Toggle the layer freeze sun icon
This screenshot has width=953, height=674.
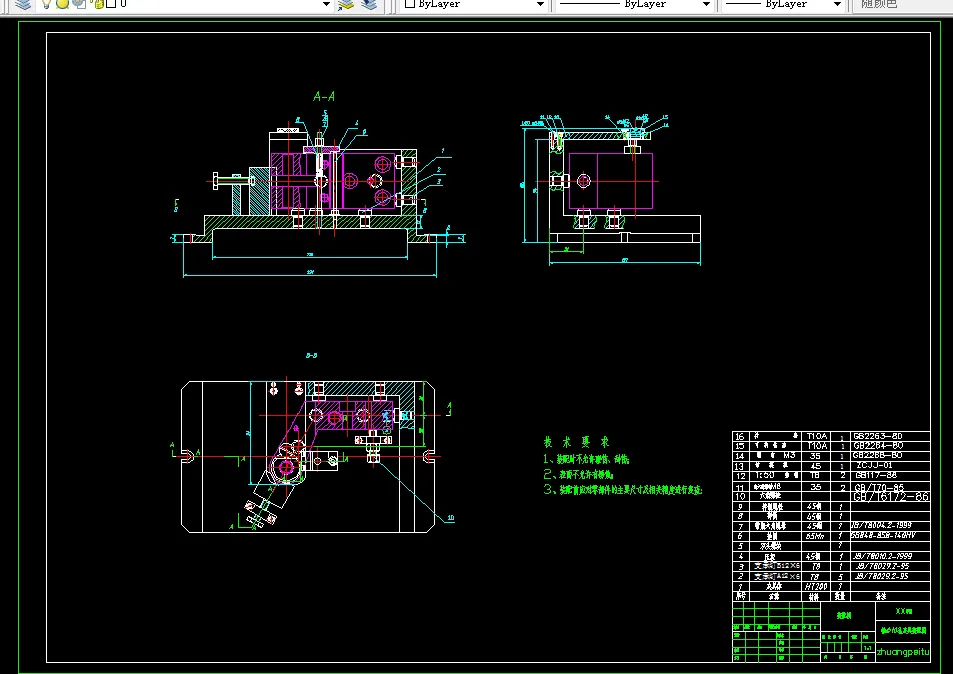tap(62, 4)
